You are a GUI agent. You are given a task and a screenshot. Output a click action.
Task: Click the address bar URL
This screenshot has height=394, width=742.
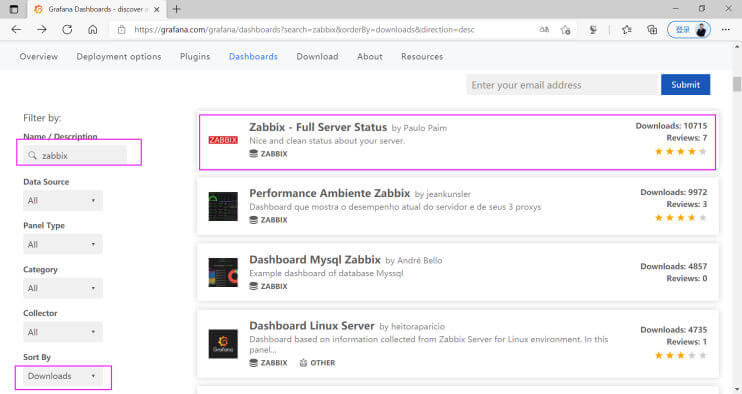(304, 29)
